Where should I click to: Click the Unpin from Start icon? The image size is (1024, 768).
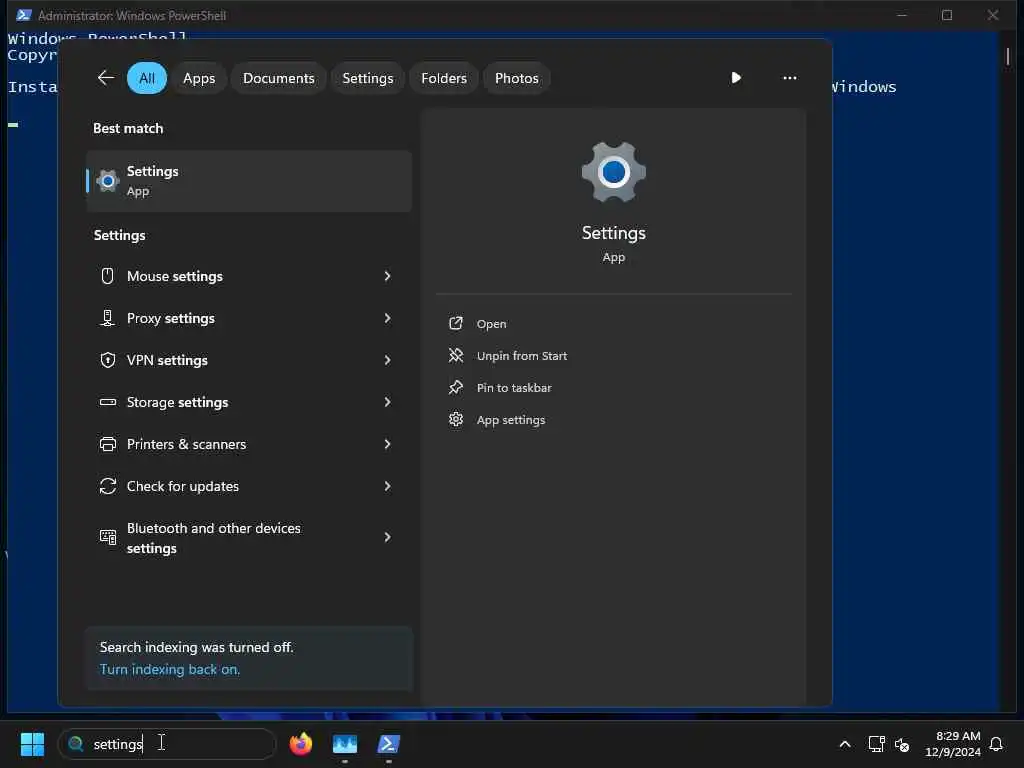tap(456, 355)
